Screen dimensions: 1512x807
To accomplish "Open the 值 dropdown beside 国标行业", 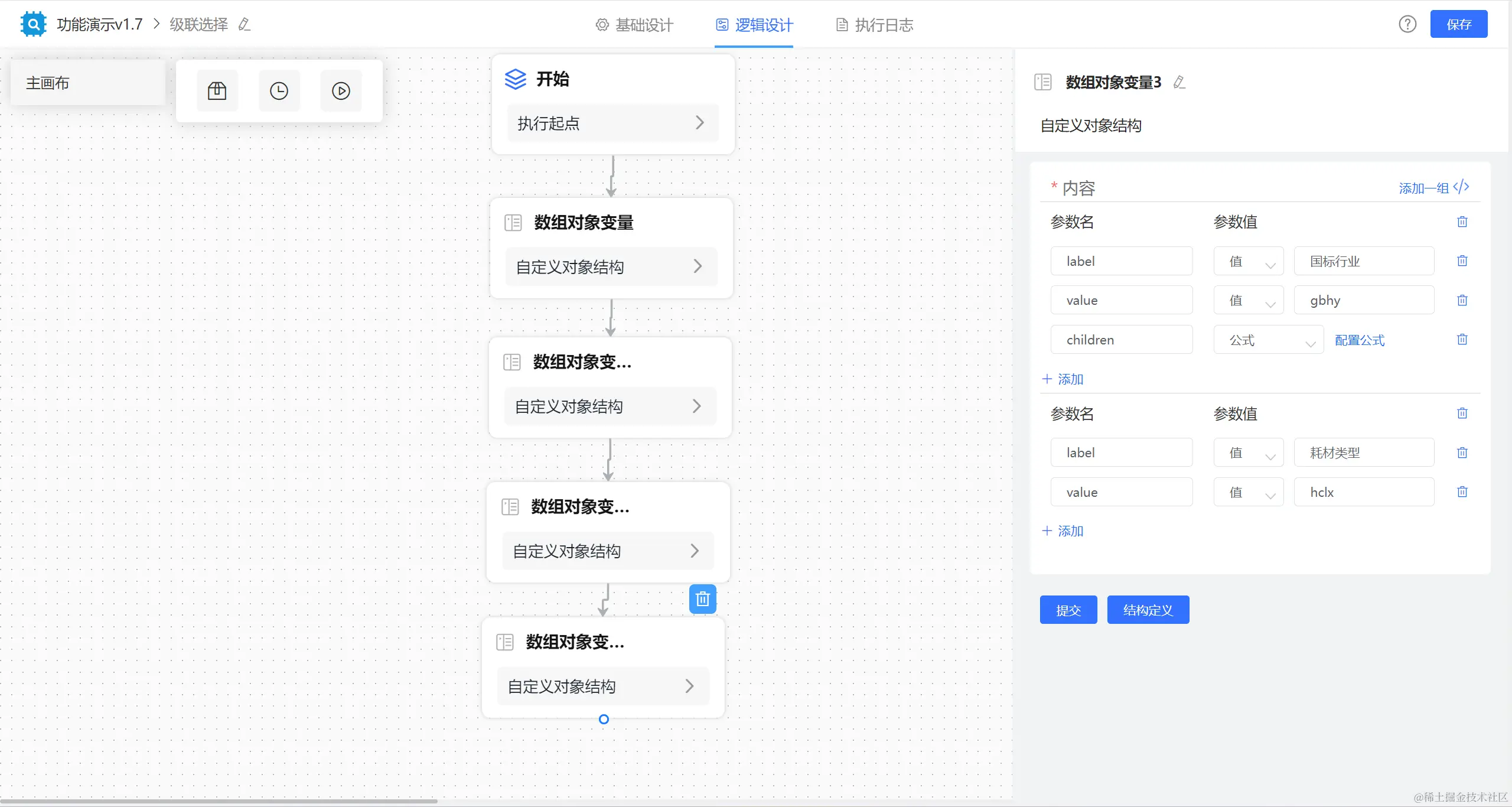I will pyautogui.click(x=1248, y=261).
